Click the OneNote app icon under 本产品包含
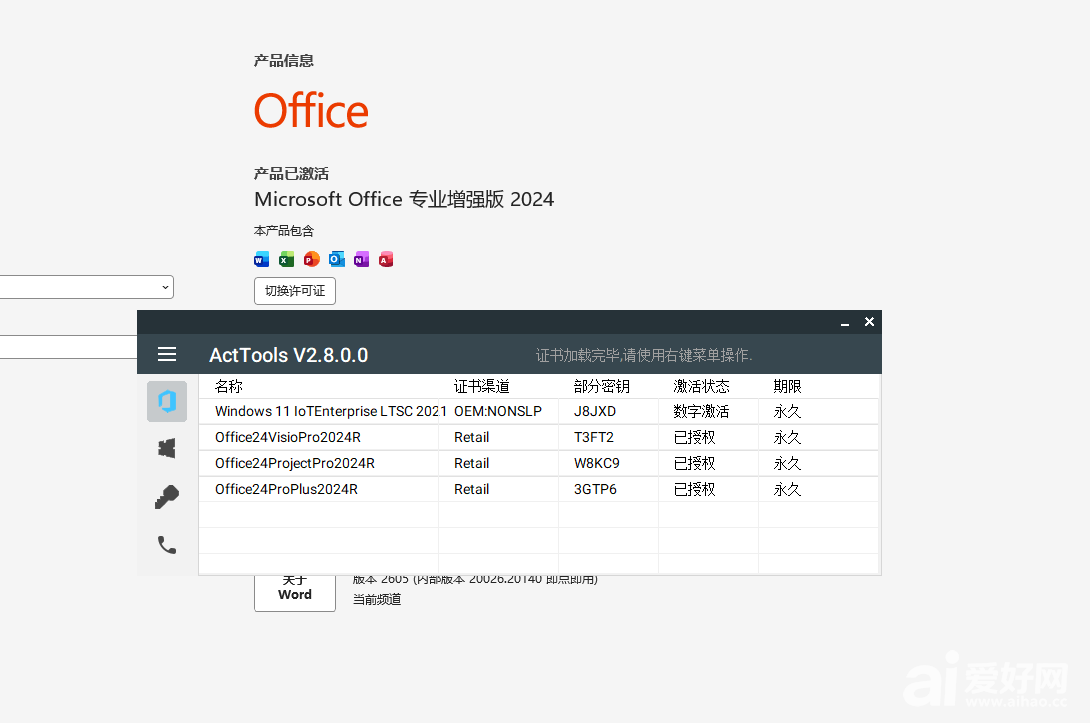Image resolution: width=1090 pixels, height=723 pixels. (x=361, y=259)
